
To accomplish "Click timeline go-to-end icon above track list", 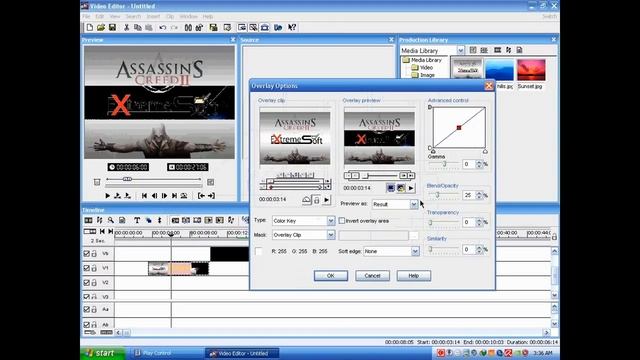I will coord(110,231).
